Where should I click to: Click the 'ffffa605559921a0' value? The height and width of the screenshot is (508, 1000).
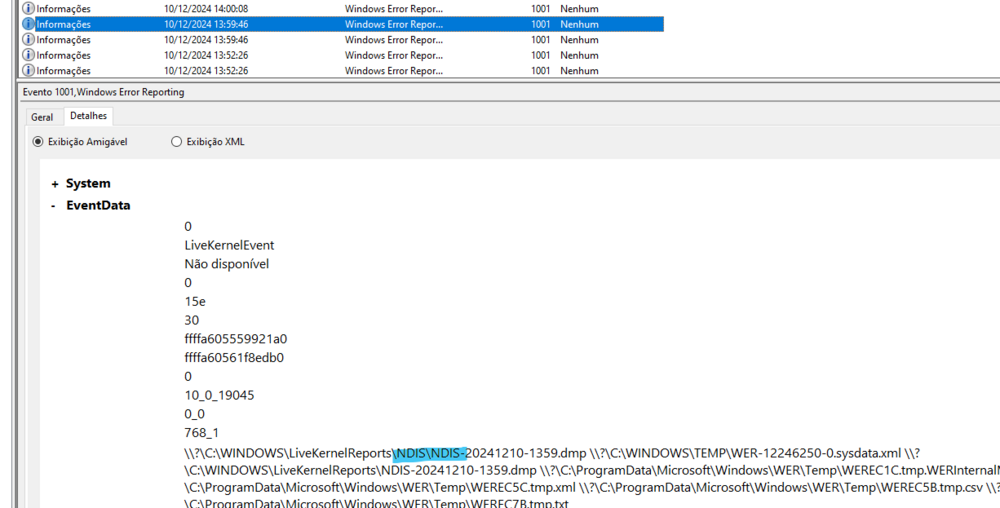pos(235,339)
